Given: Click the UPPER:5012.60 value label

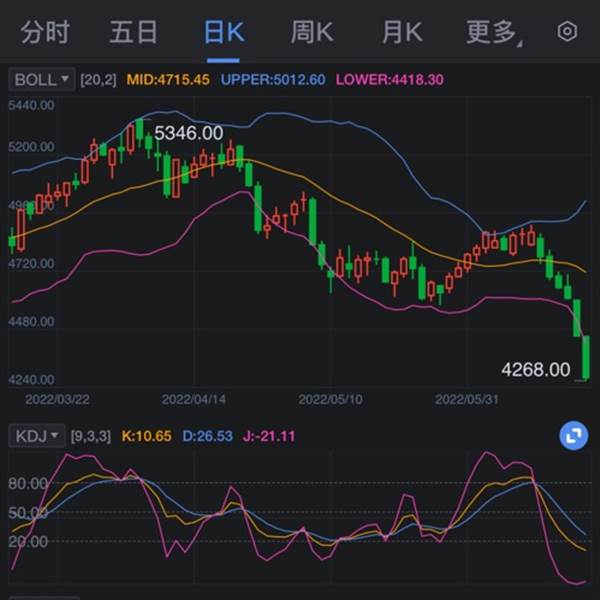Looking at the screenshot, I should pos(273,80).
